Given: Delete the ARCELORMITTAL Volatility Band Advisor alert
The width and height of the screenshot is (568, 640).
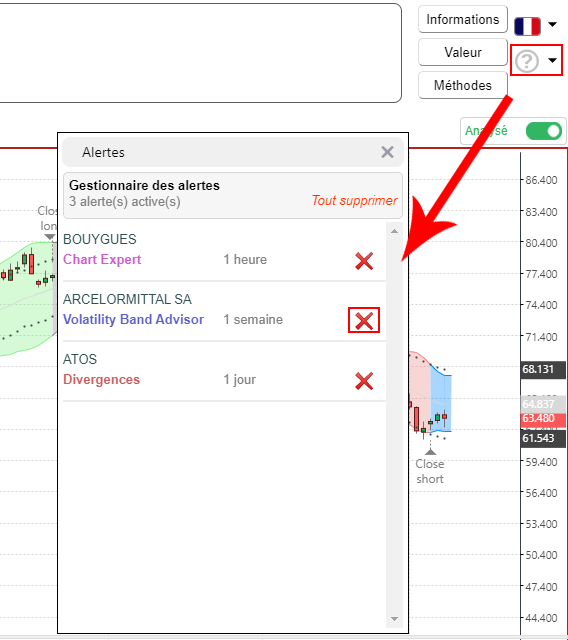Looking at the screenshot, I should 364,320.
